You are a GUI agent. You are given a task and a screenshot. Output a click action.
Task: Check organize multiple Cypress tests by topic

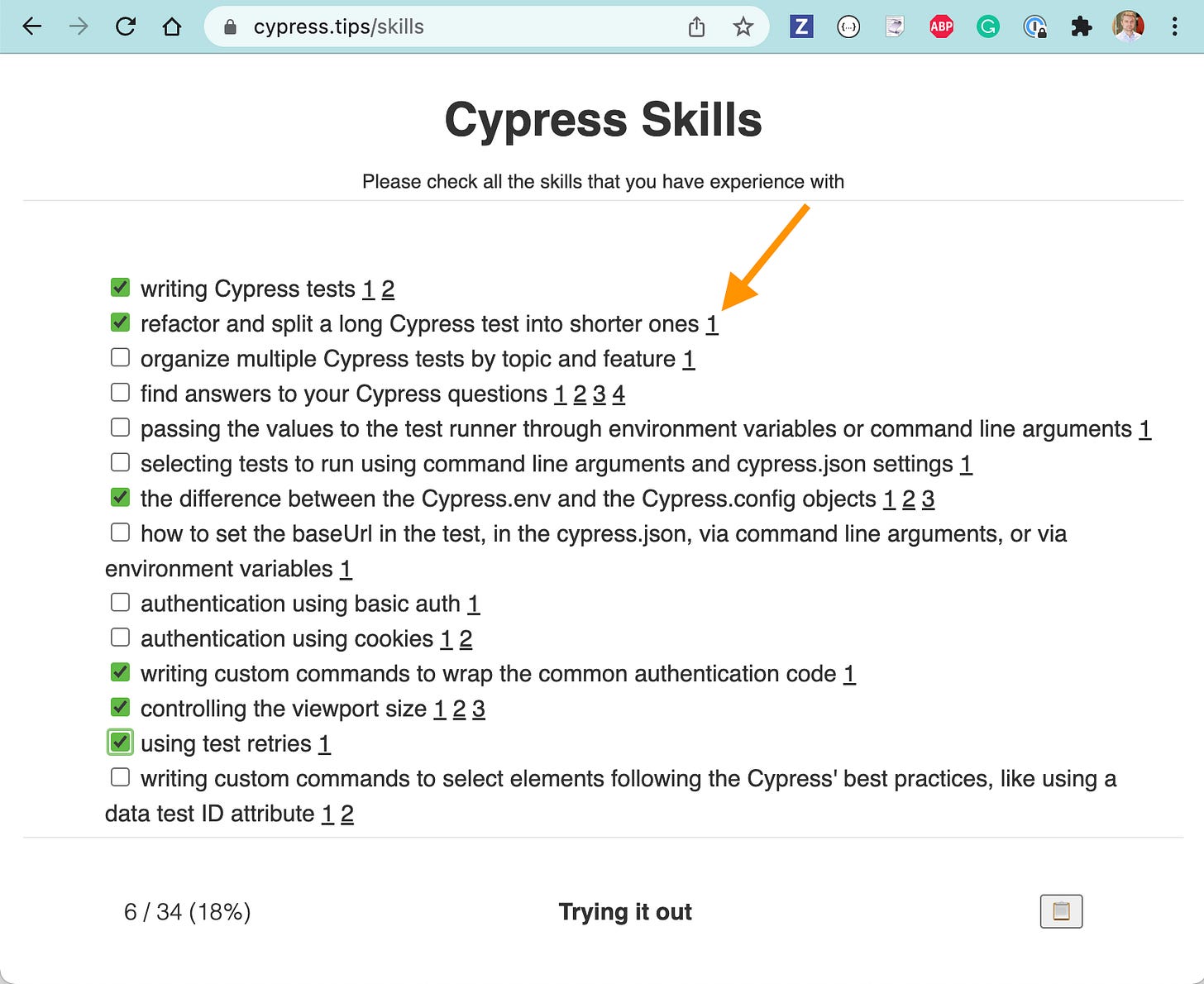pos(120,357)
